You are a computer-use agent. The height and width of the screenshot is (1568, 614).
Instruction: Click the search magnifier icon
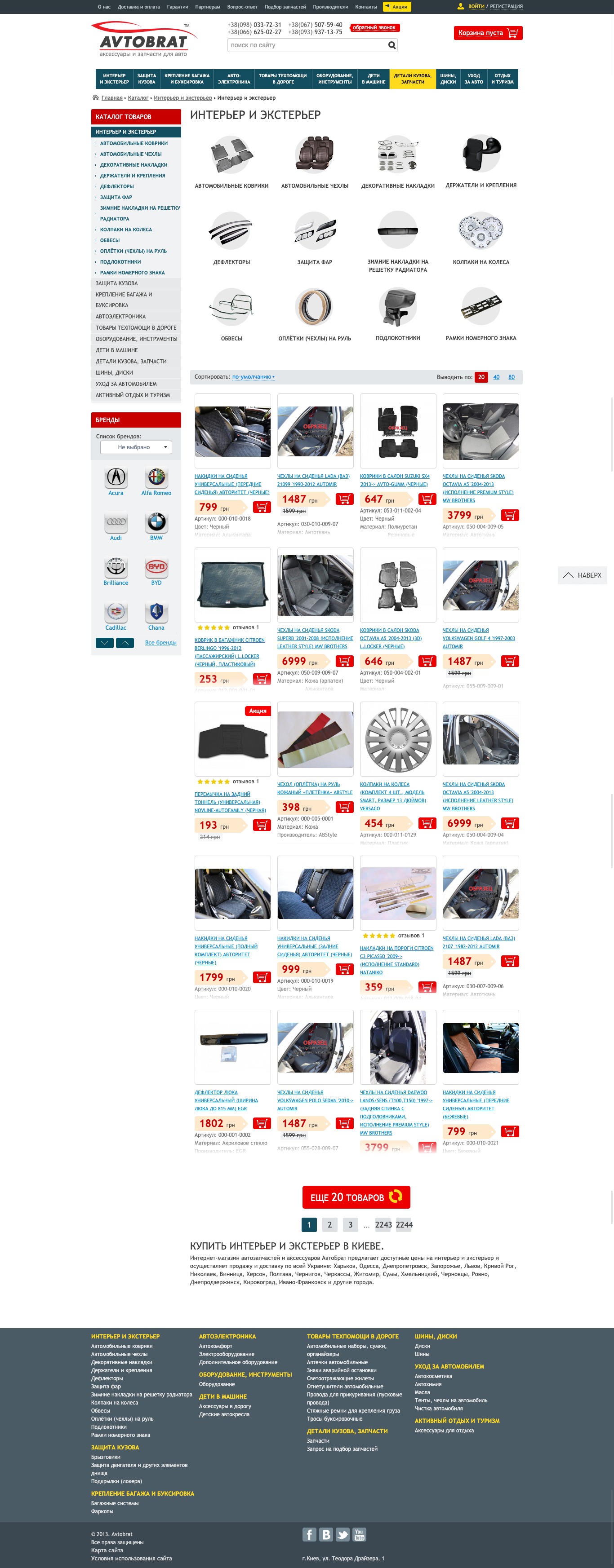392,45
